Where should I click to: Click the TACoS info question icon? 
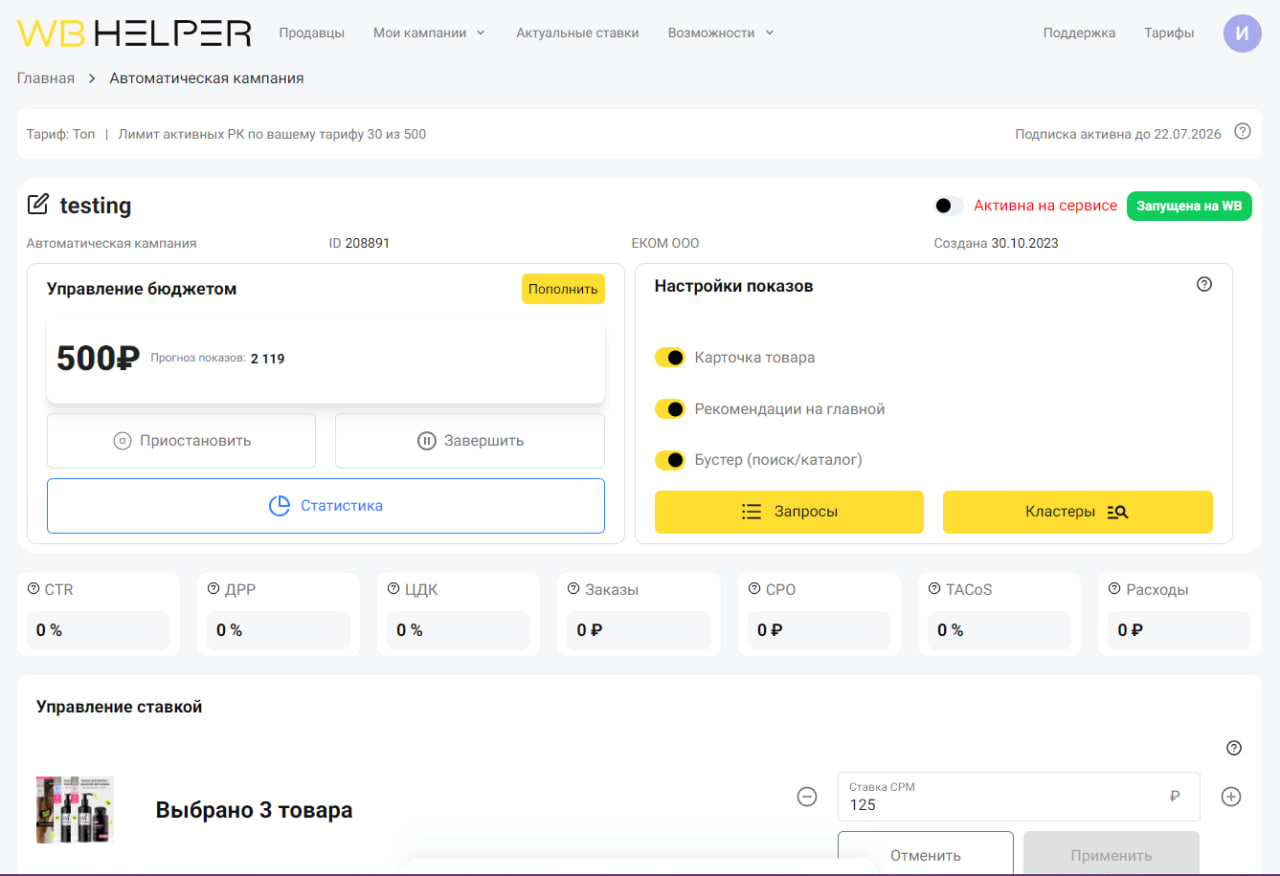tap(935, 589)
